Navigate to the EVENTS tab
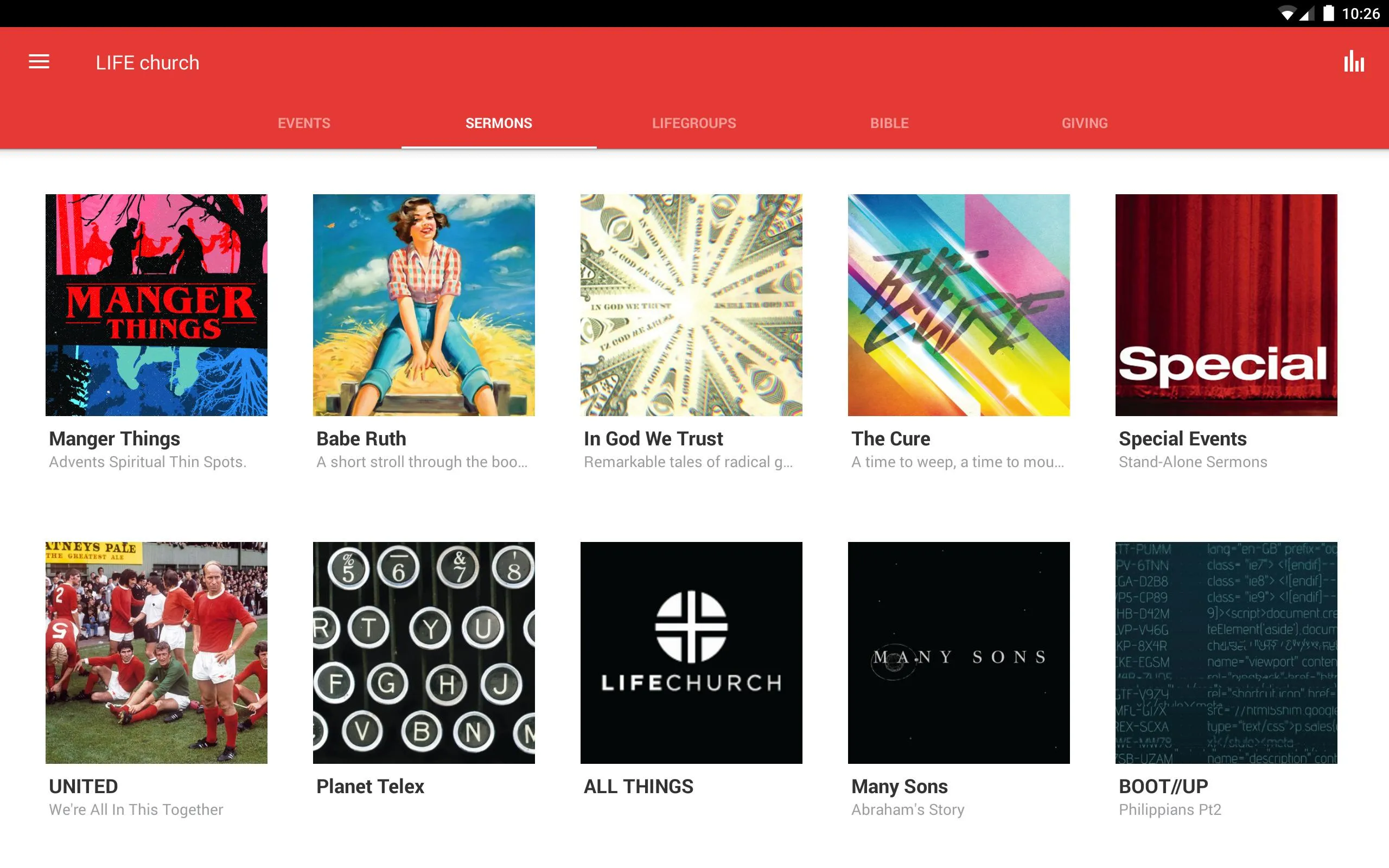The image size is (1389, 868). tap(303, 122)
